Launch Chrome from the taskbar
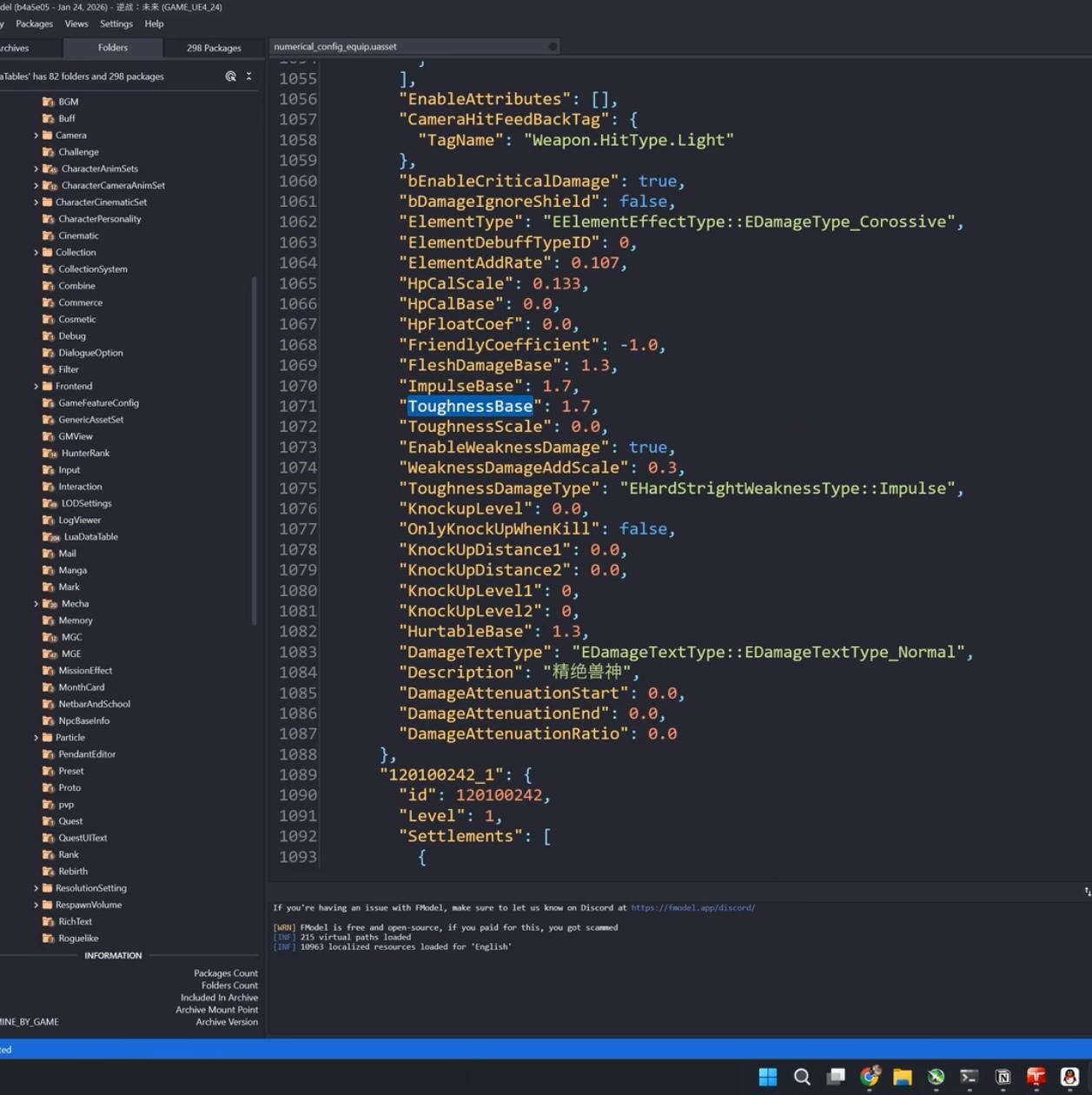Viewport: 1092px width, 1095px height. click(x=869, y=1077)
